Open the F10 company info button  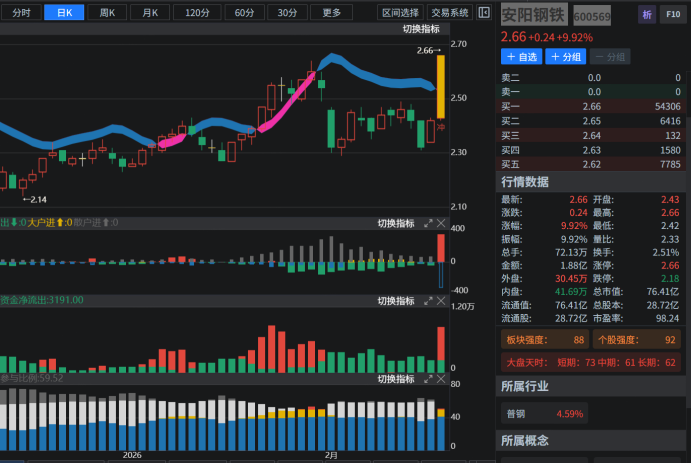click(x=673, y=15)
